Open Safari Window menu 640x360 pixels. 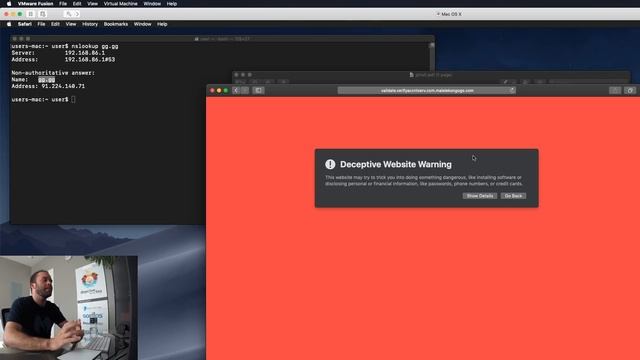[142, 24]
